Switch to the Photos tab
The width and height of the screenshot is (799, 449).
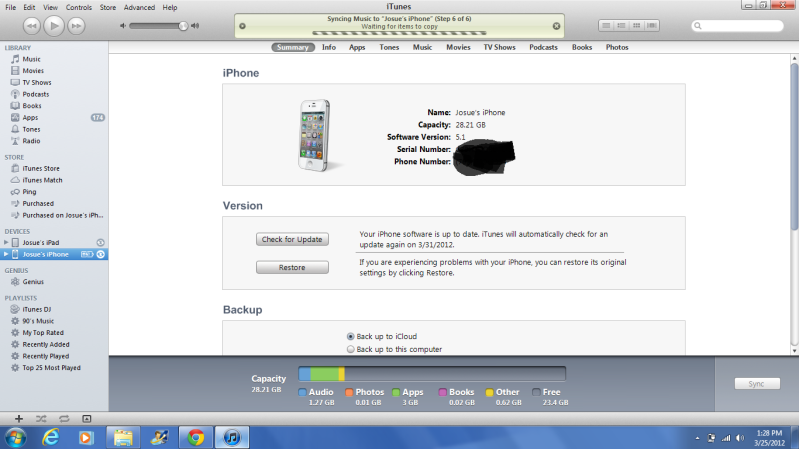point(617,47)
